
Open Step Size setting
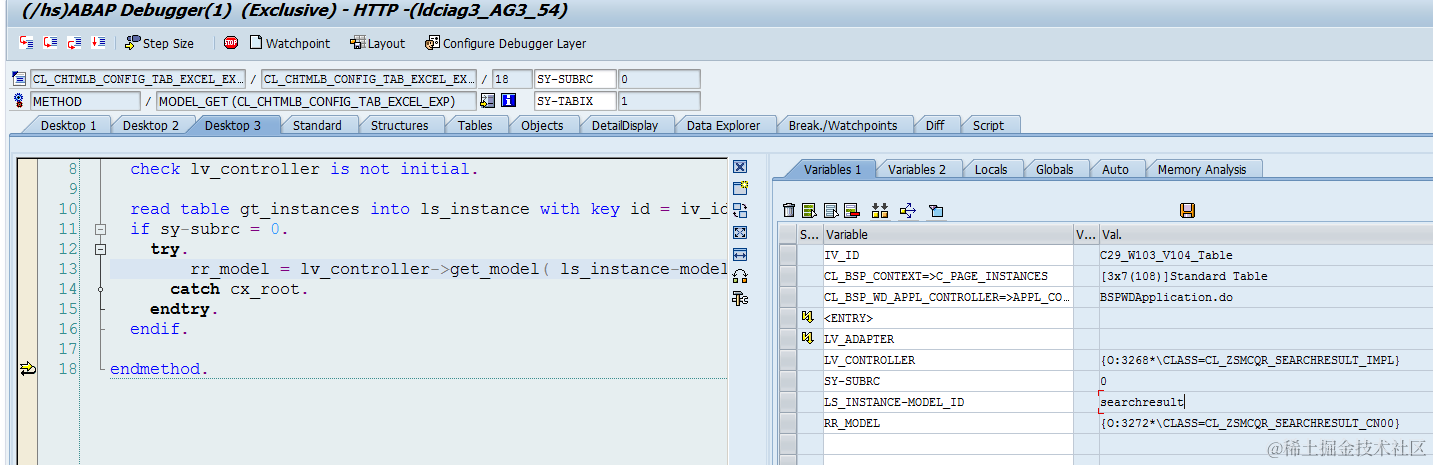(x=159, y=43)
